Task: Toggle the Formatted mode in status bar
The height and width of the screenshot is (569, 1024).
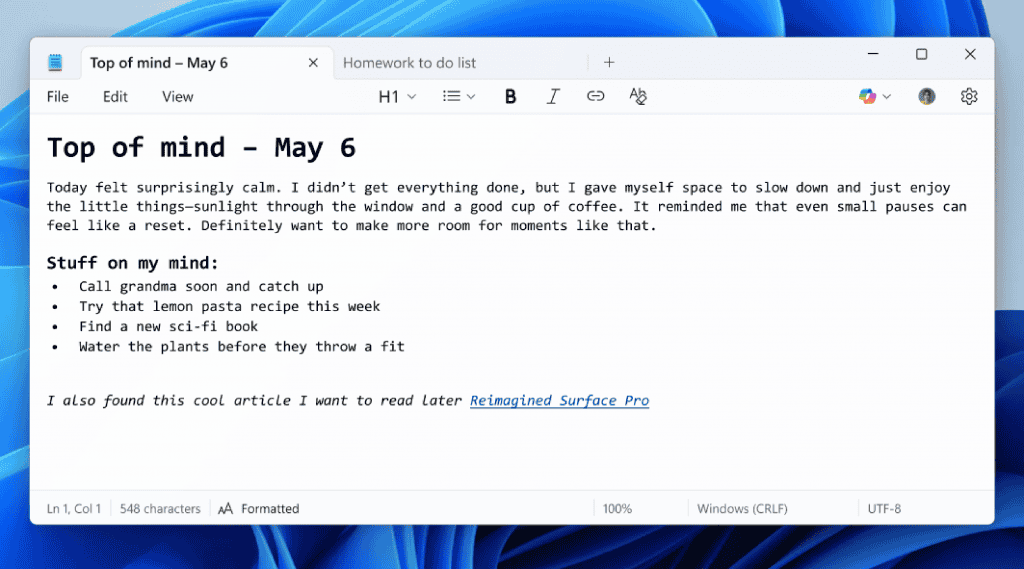Action: tap(259, 508)
